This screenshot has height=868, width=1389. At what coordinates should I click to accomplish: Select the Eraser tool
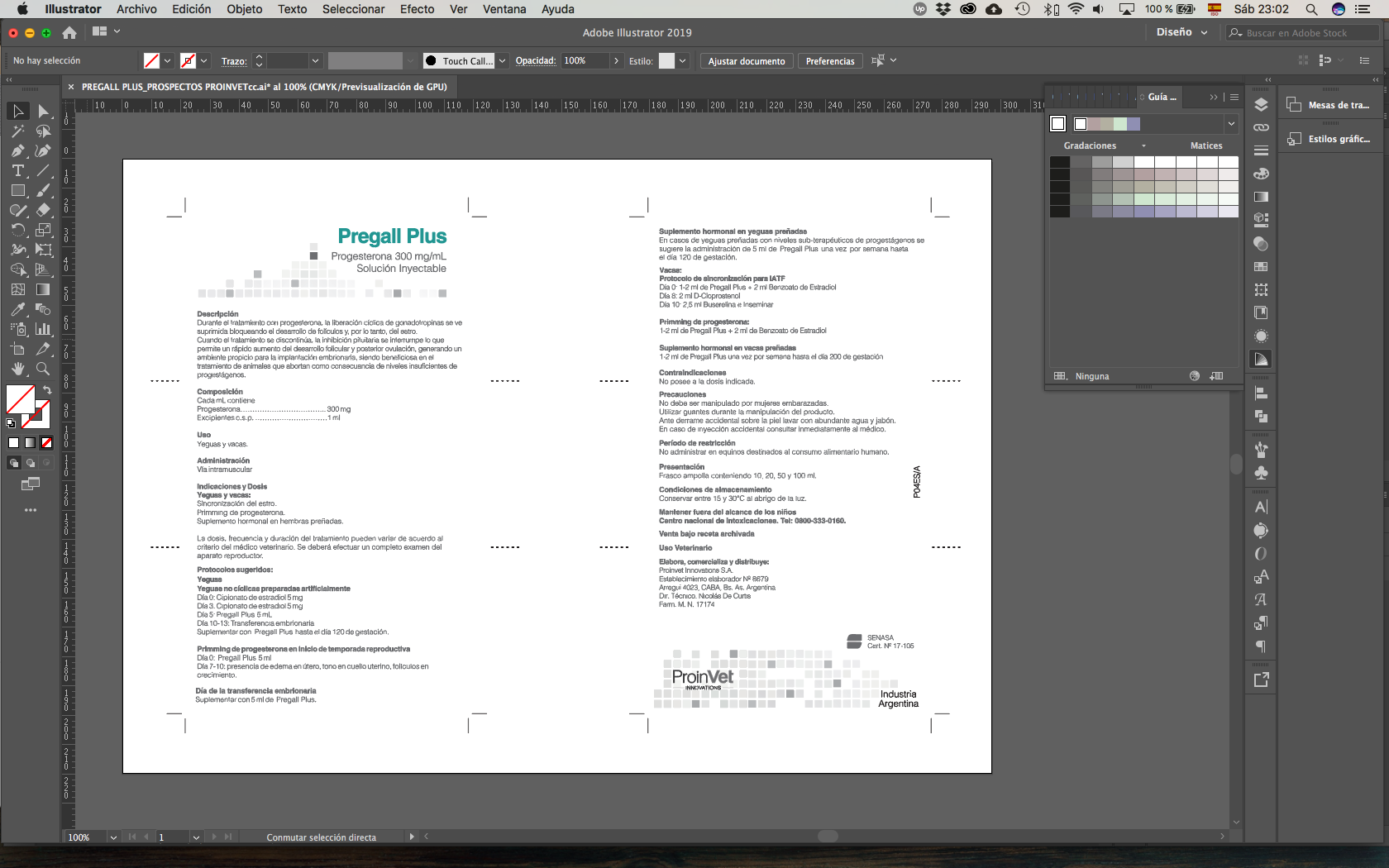43,210
